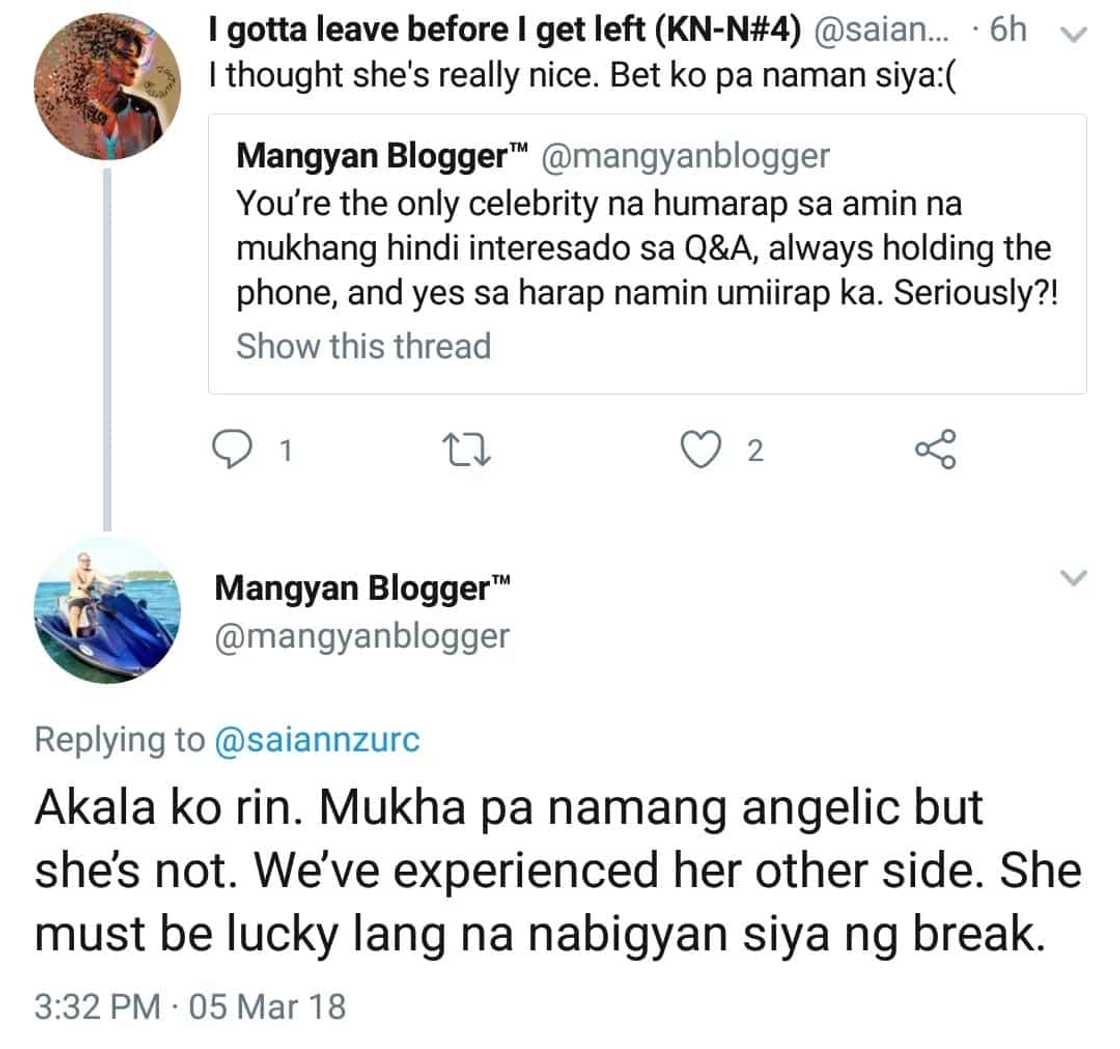This screenshot has width=1120, height=1049.
Task: Click "Show this thread" link
Action: [363, 346]
